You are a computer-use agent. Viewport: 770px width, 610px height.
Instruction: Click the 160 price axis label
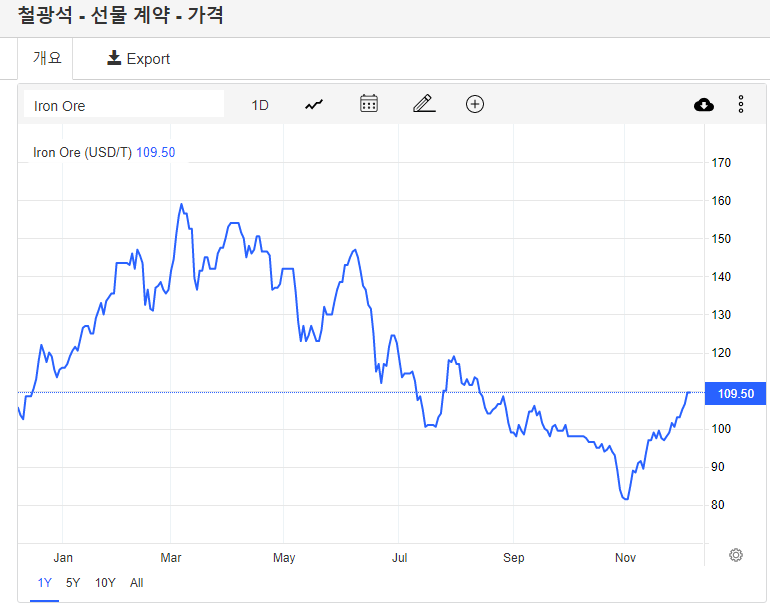coord(721,200)
